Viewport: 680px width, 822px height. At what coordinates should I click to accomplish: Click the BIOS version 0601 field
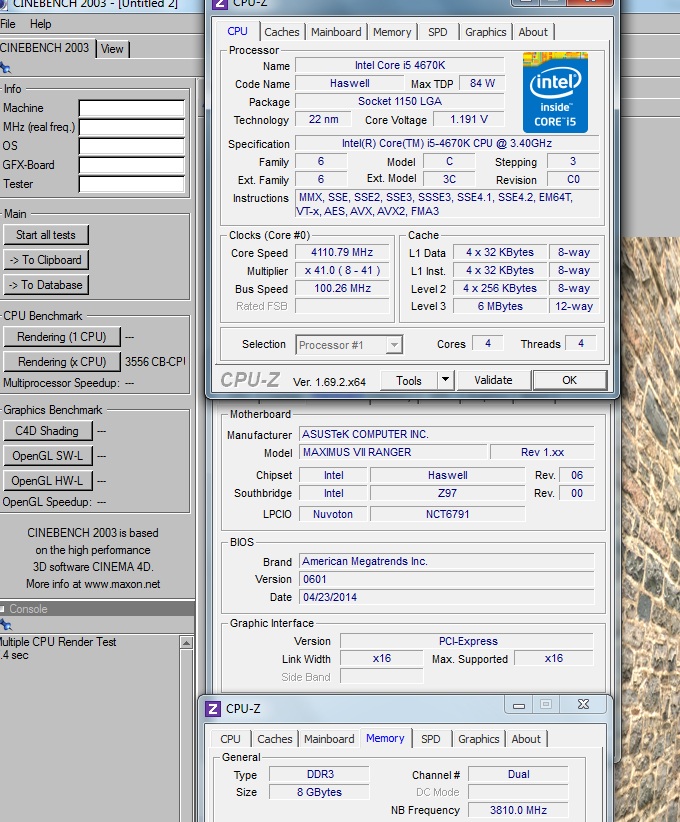click(447, 579)
